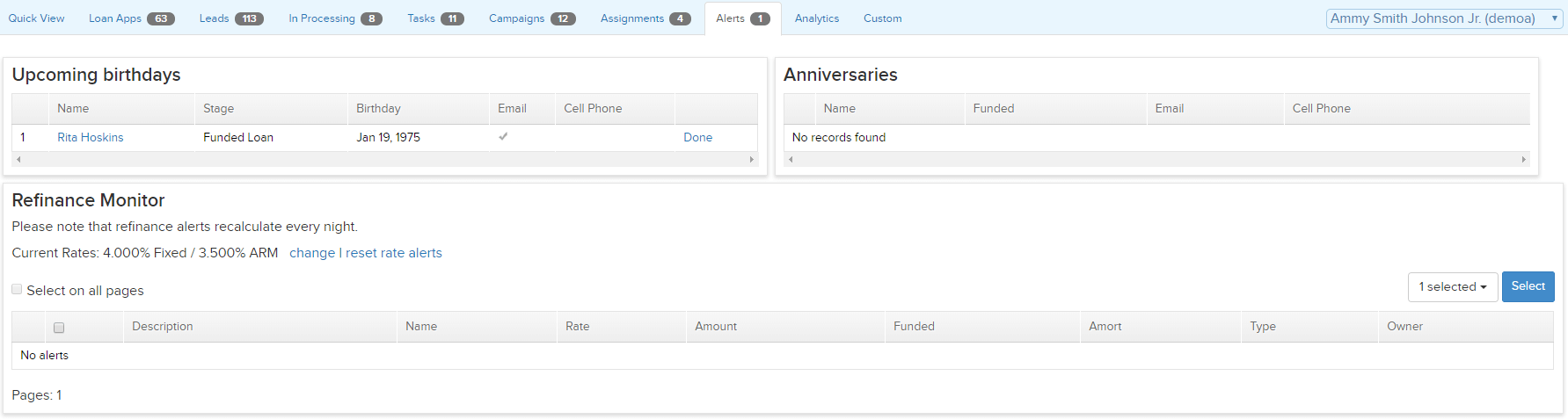Image resolution: width=1568 pixels, height=419 pixels.
Task: Open the '1 selected' dropdown
Action: tap(1452, 287)
